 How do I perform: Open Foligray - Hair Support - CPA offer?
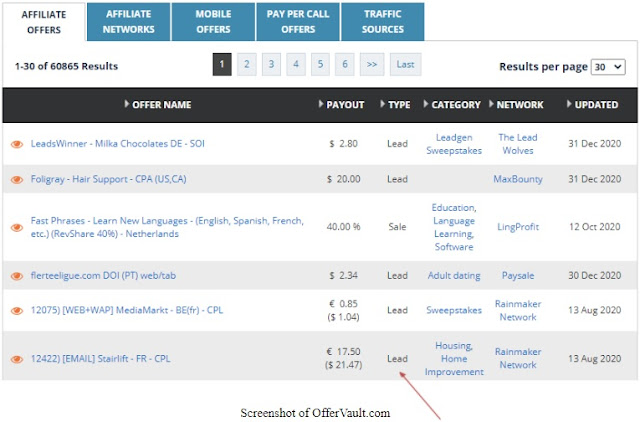pos(108,179)
